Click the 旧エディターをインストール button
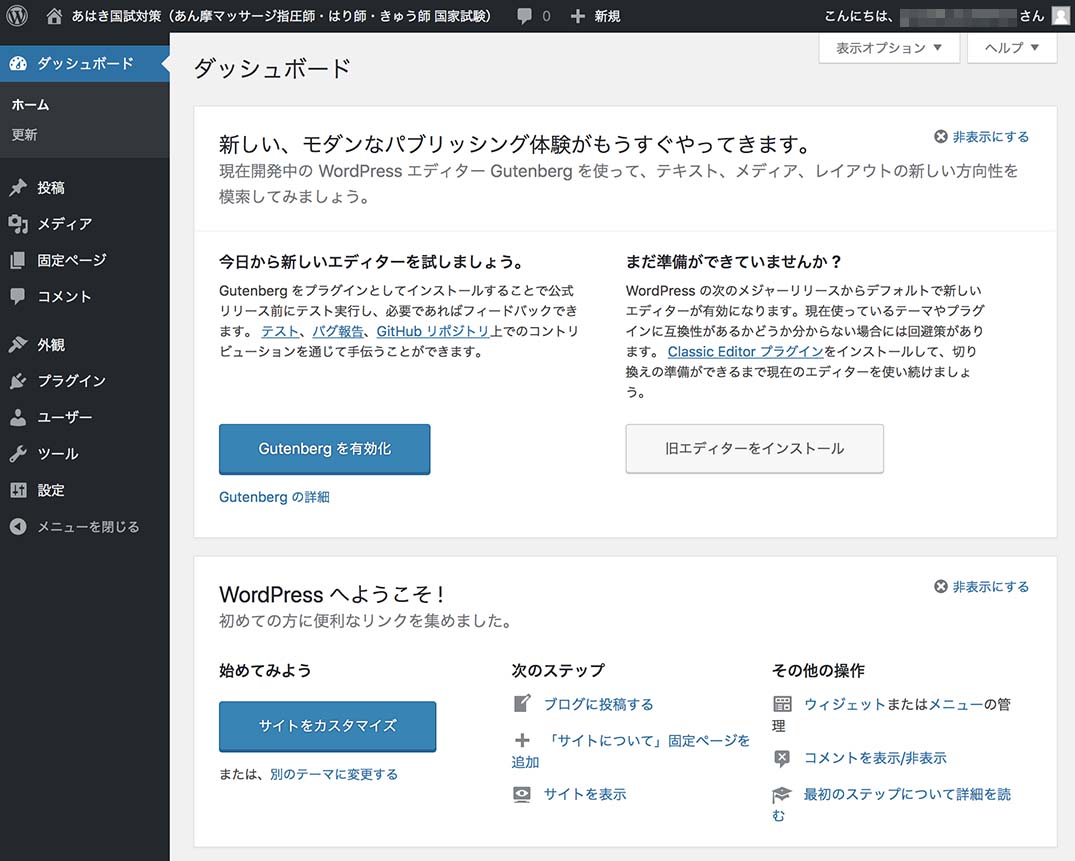This screenshot has height=861, width=1075. point(754,449)
